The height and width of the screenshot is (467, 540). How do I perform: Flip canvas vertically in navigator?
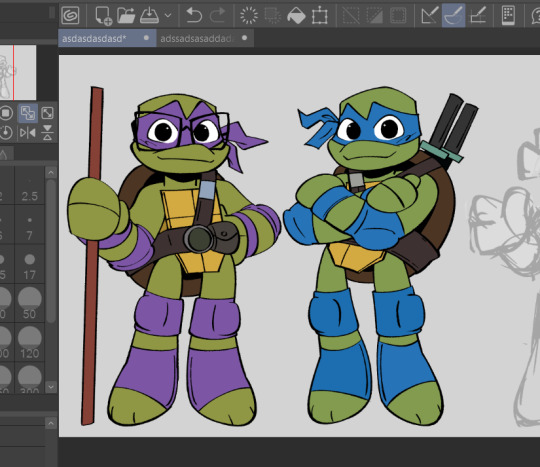(48, 133)
